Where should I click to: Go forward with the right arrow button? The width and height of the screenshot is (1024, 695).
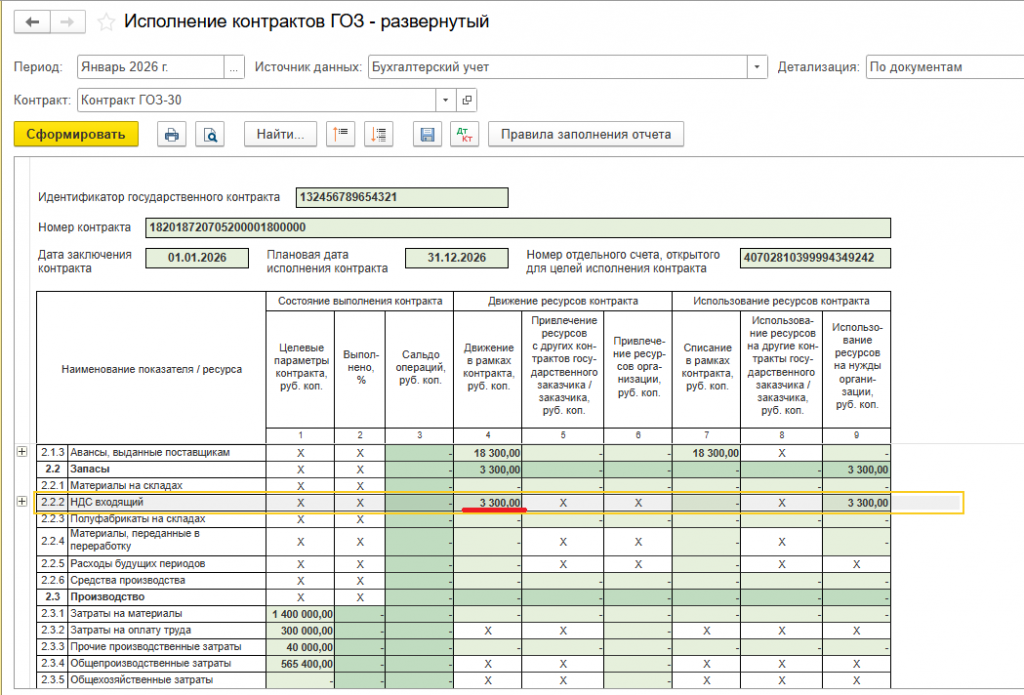(x=67, y=22)
